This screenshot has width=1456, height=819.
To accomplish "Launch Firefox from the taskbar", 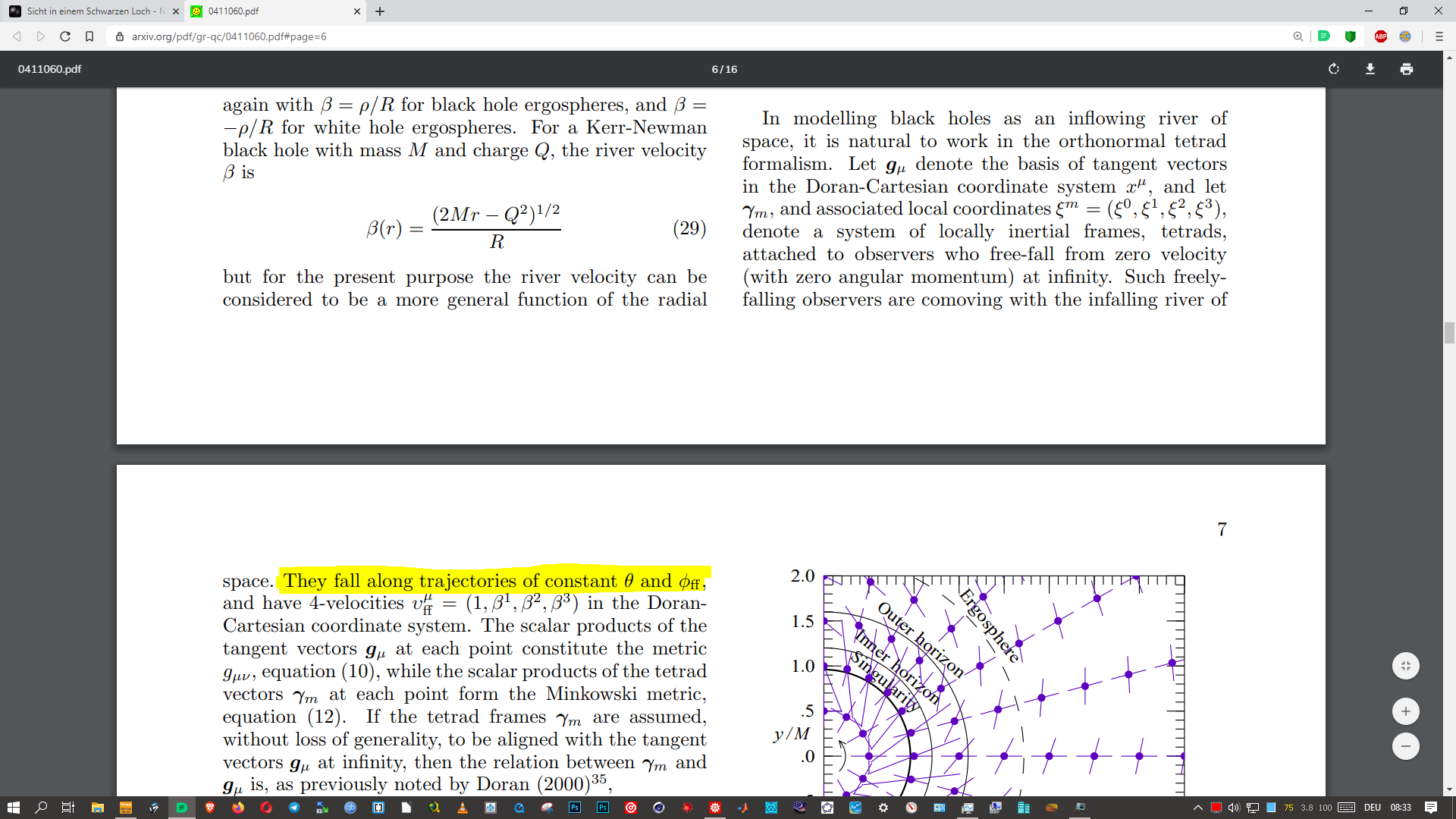I will click(x=238, y=808).
